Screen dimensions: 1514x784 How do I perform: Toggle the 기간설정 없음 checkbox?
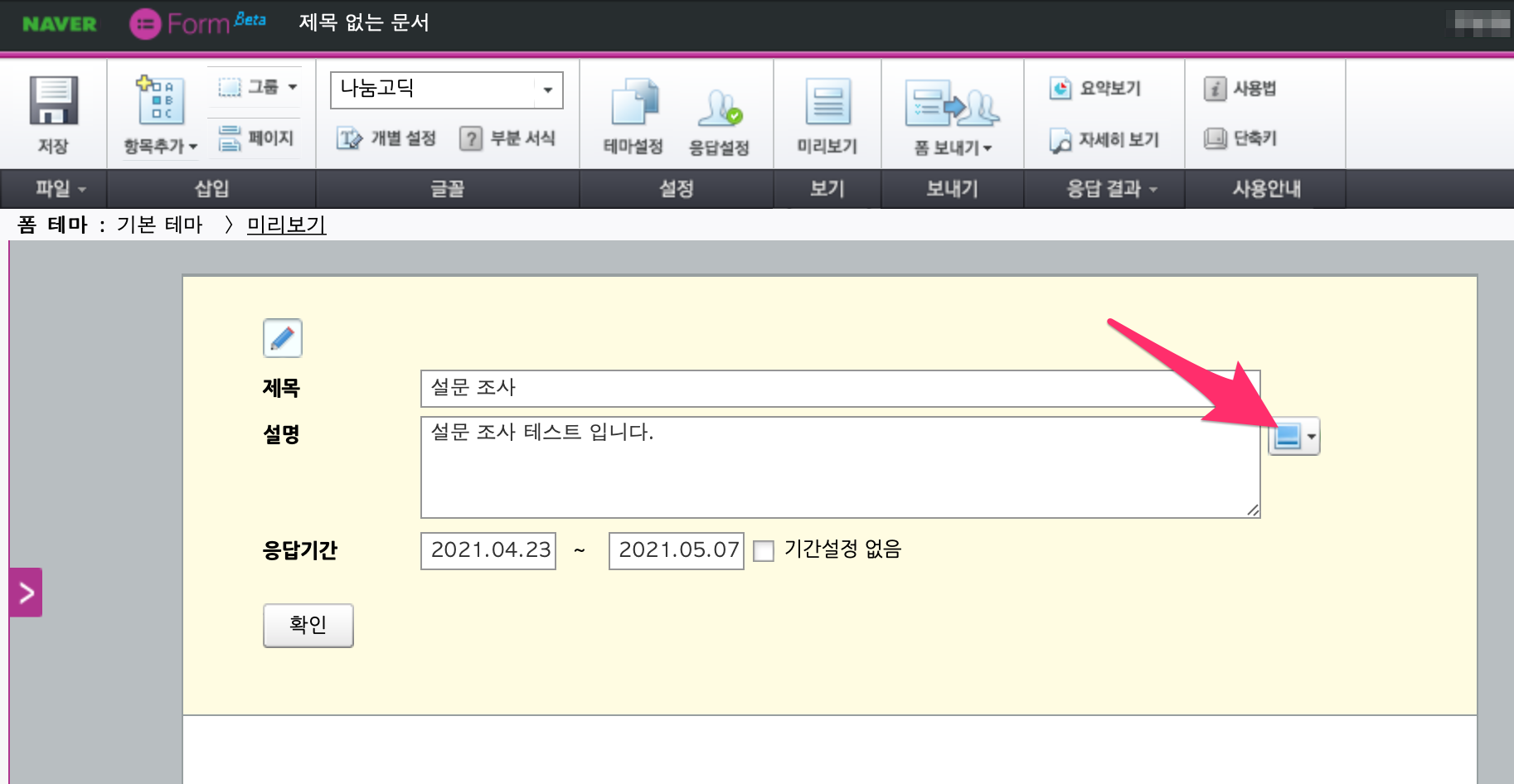pyautogui.click(x=764, y=551)
